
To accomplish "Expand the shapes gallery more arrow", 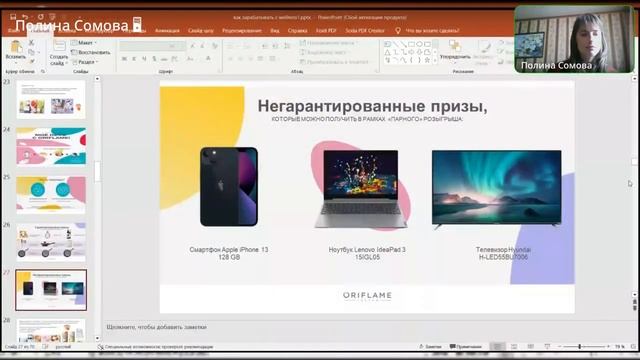I will [x=435, y=60].
